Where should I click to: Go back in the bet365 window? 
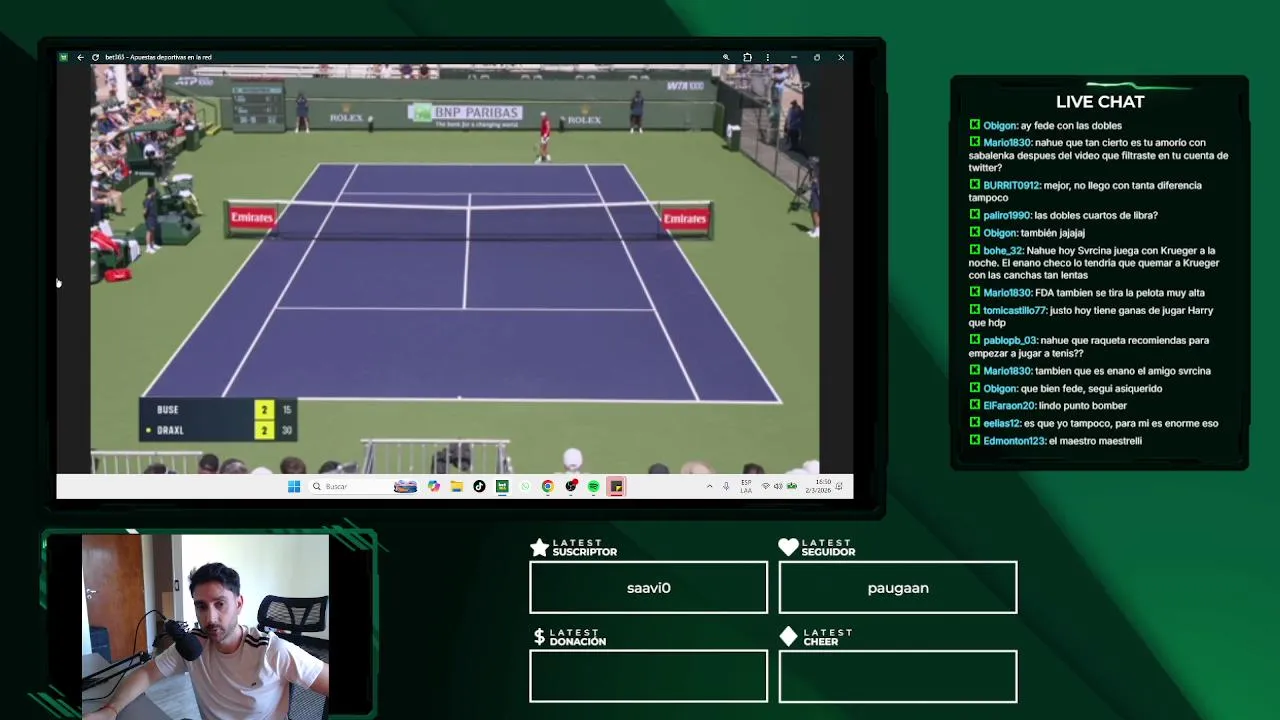[80, 57]
